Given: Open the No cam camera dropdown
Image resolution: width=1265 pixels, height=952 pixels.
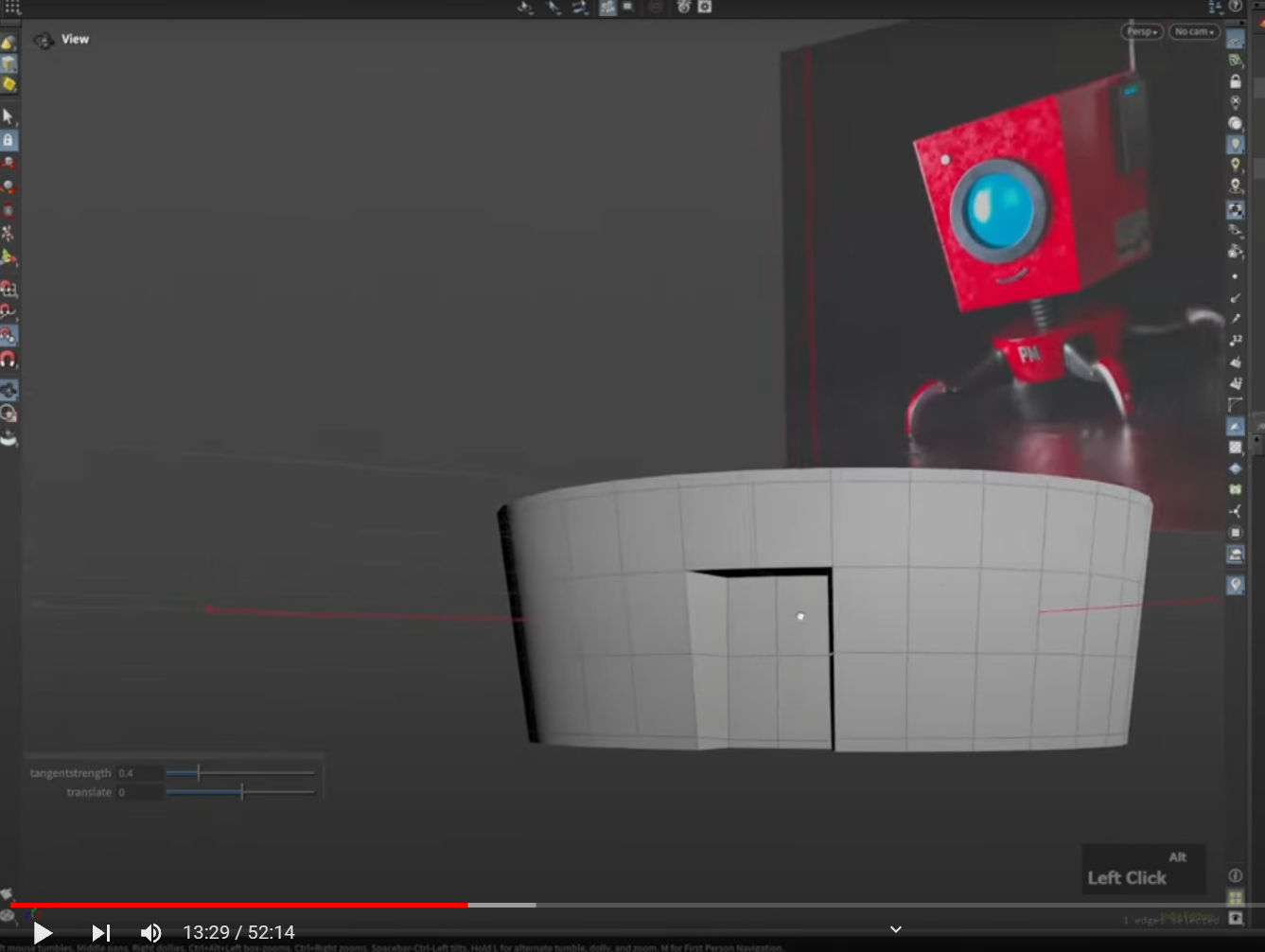Looking at the screenshot, I should tap(1193, 31).
